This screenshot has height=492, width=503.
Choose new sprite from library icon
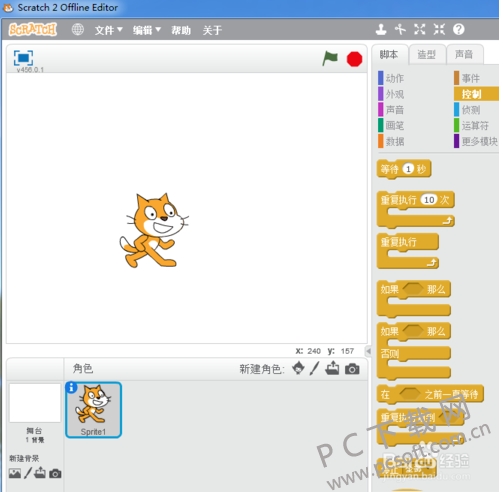click(298, 369)
